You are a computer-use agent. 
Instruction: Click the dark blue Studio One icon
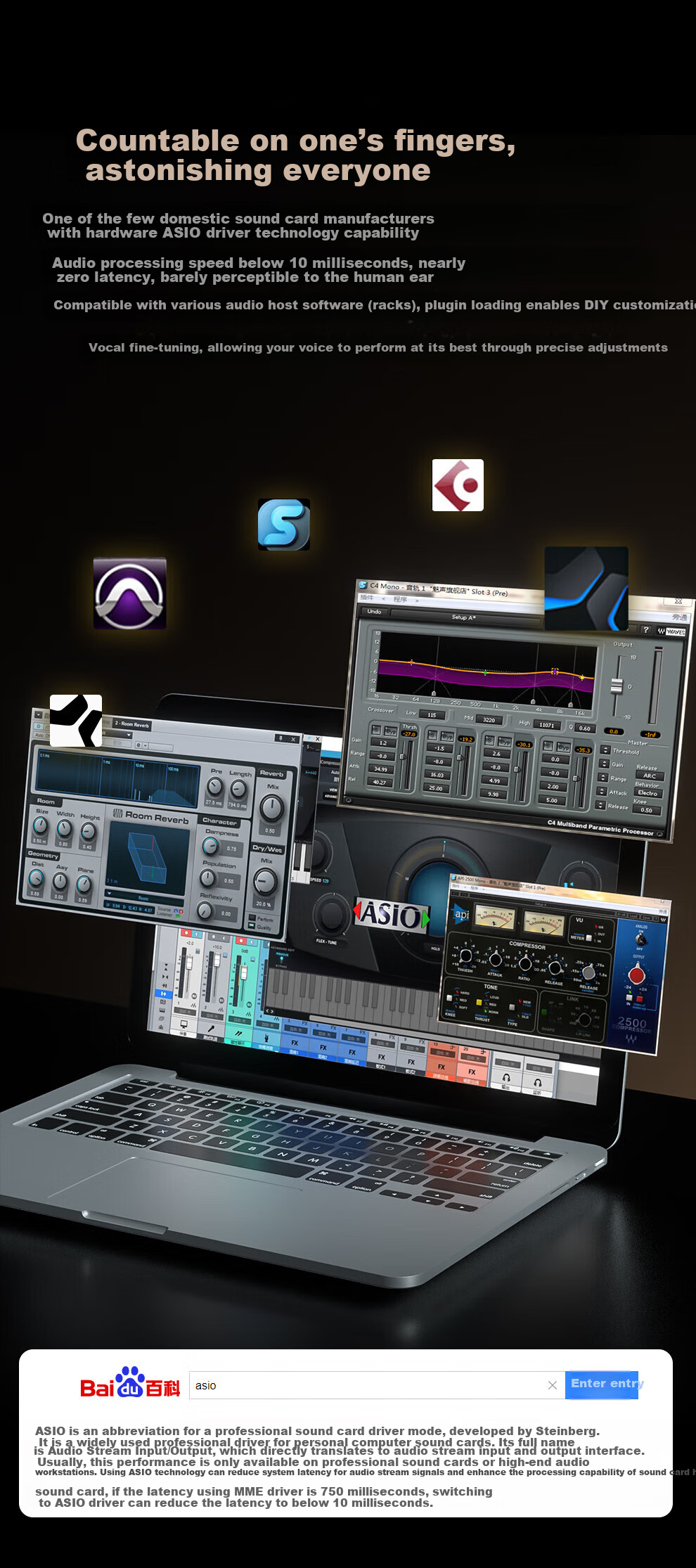tap(586, 589)
